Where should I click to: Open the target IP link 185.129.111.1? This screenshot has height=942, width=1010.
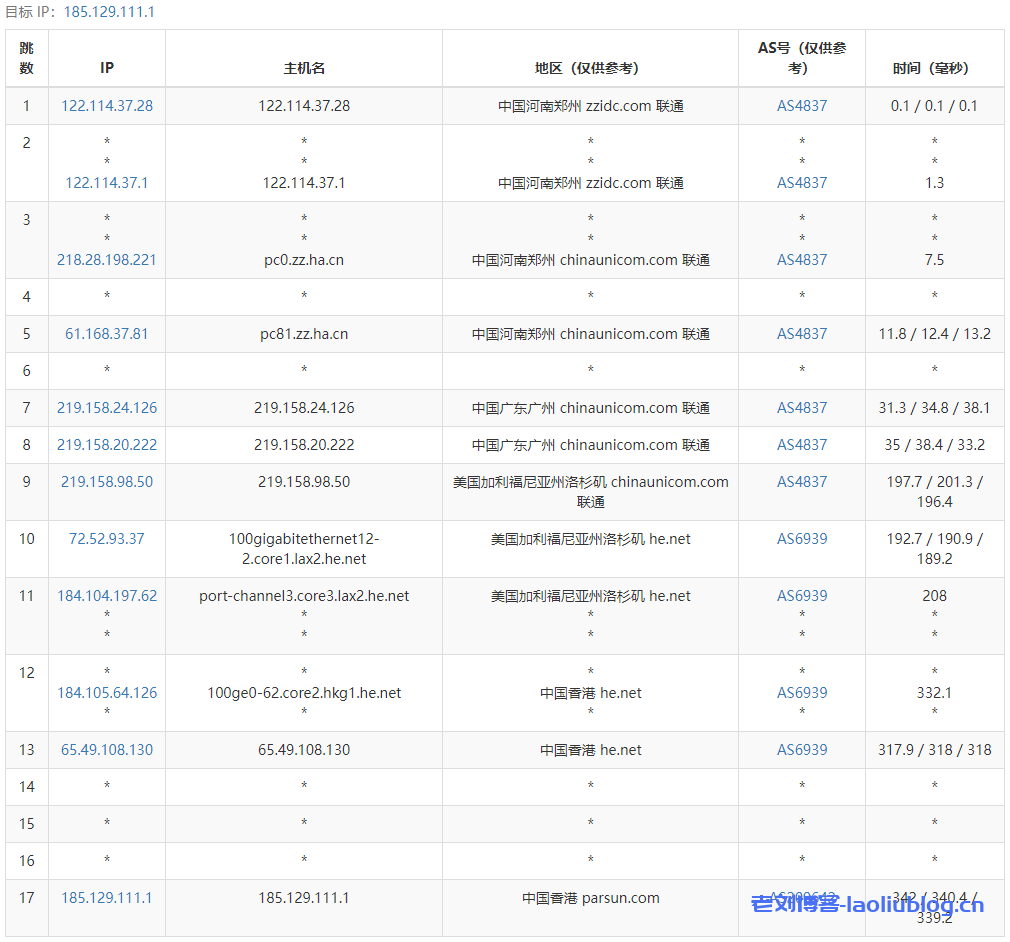(x=108, y=14)
